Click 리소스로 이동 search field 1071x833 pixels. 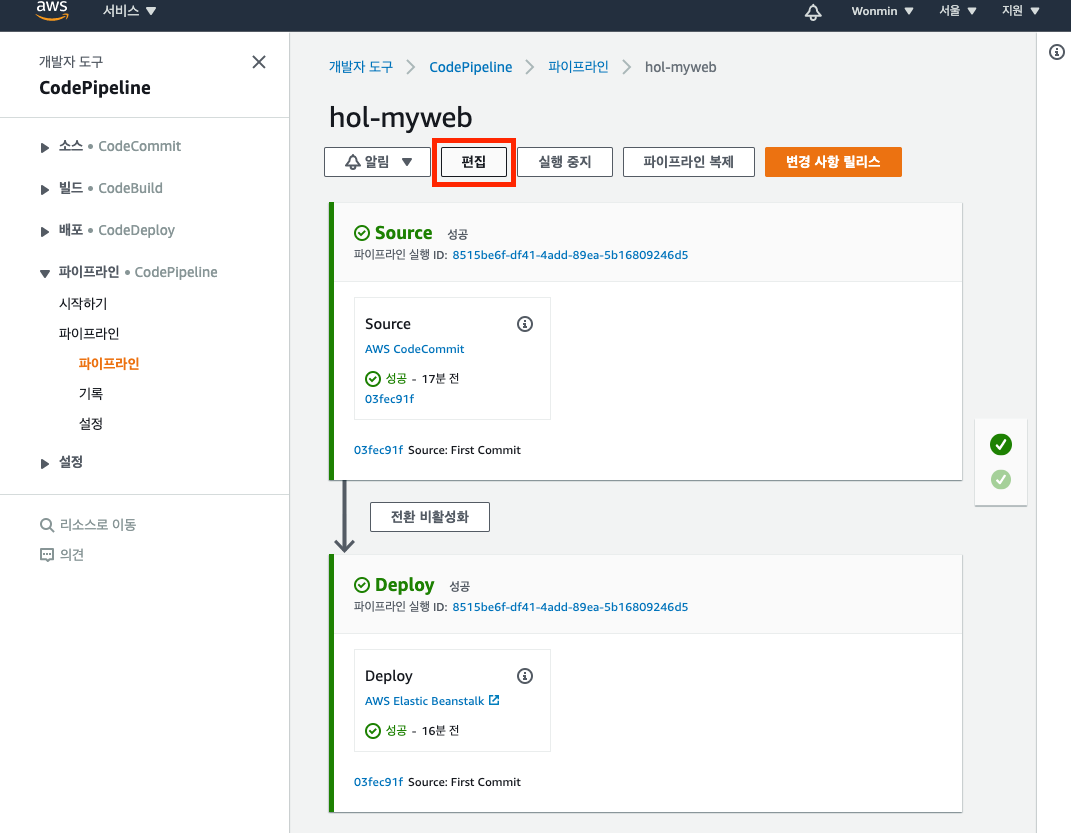98,525
